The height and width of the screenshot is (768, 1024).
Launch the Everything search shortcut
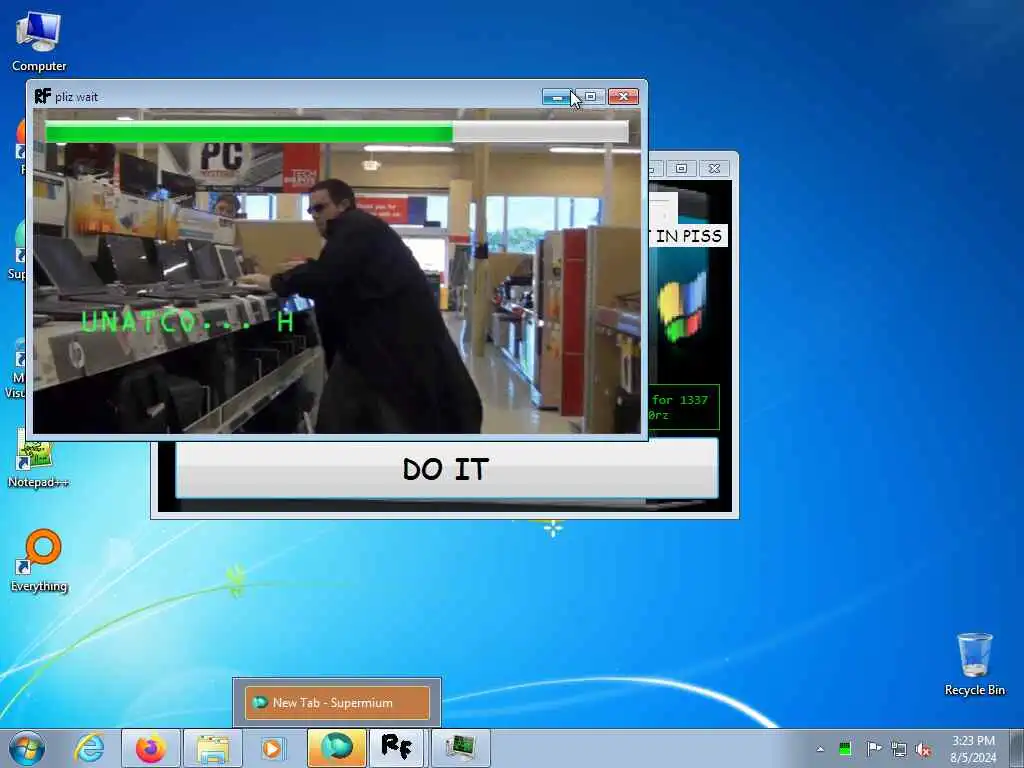(x=39, y=561)
